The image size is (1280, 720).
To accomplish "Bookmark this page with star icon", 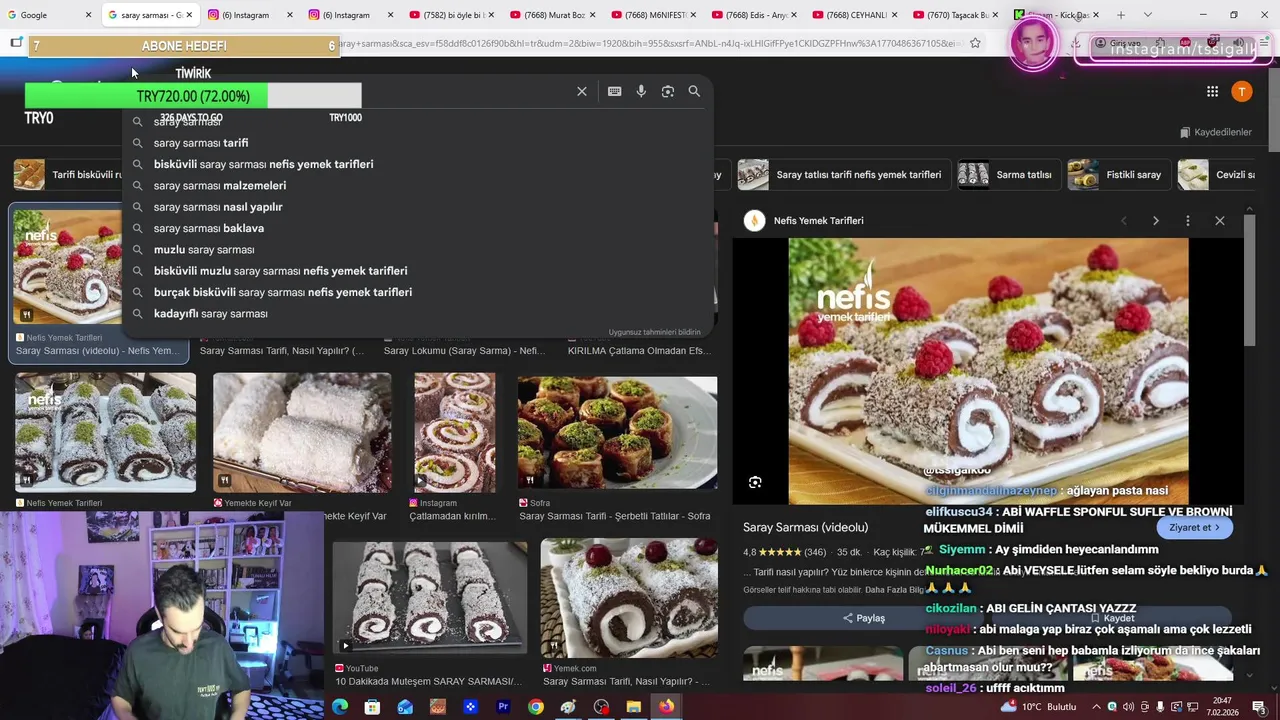I will 975,43.
